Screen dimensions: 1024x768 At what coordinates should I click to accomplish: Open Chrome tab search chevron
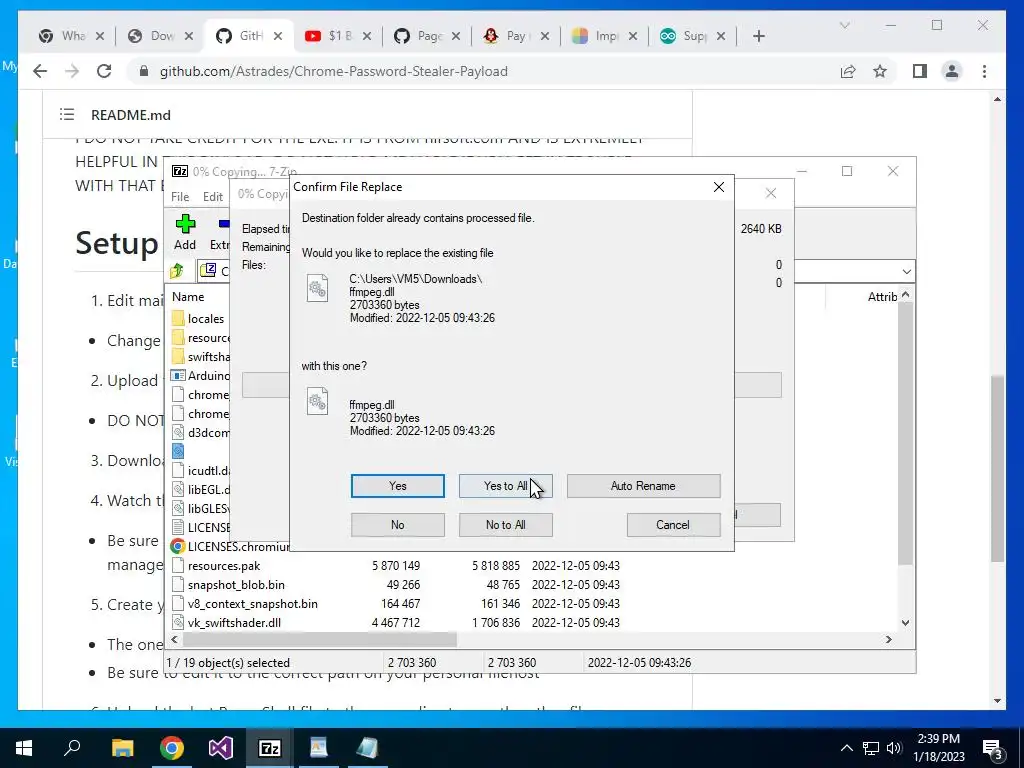[844, 25]
